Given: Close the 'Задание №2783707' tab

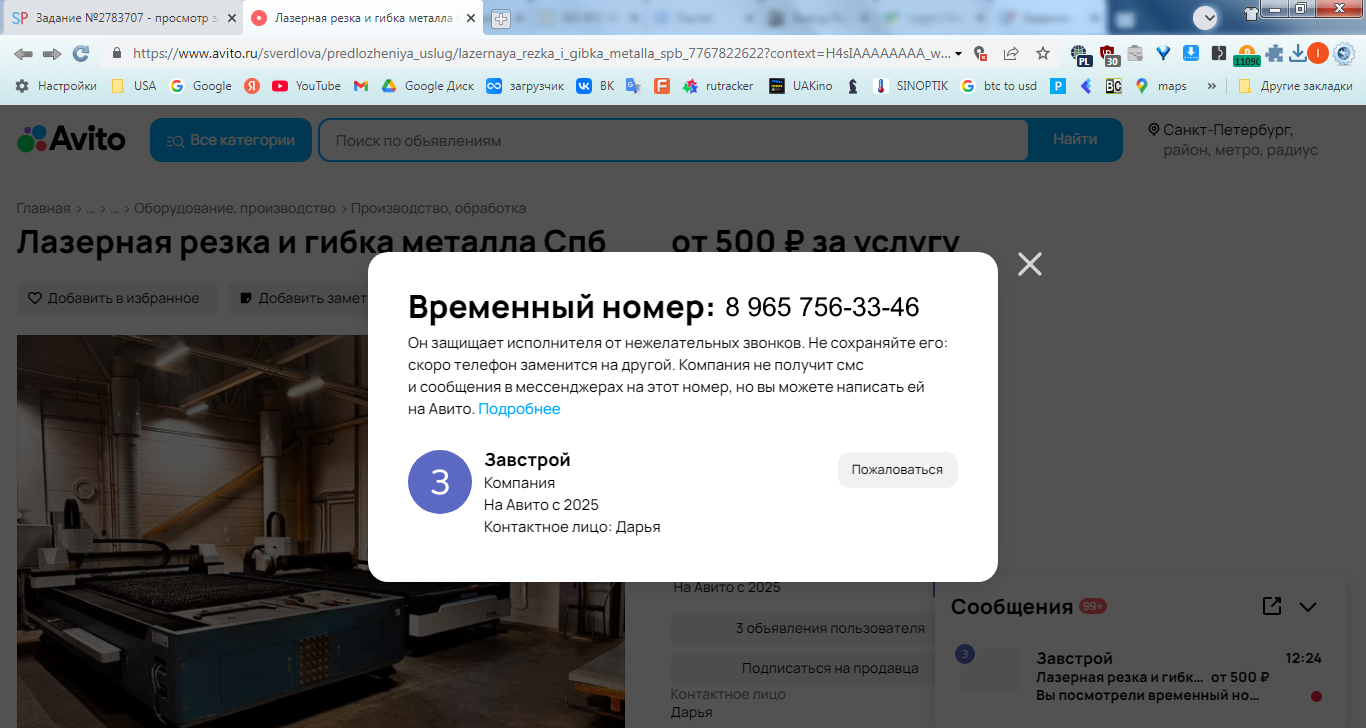Looking at the screenshot, I should coord(231,18).
